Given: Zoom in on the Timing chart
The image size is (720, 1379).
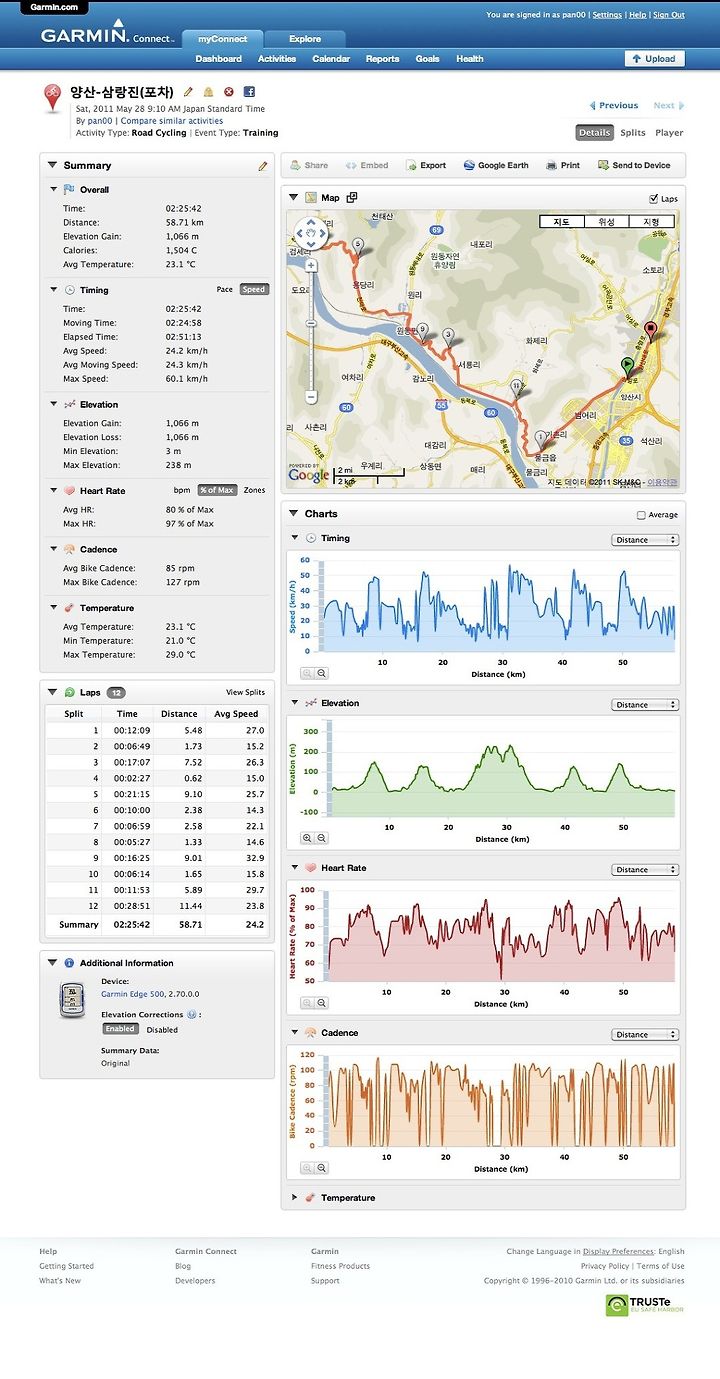Looking at the screenshot, I should (x=307, y=674).
